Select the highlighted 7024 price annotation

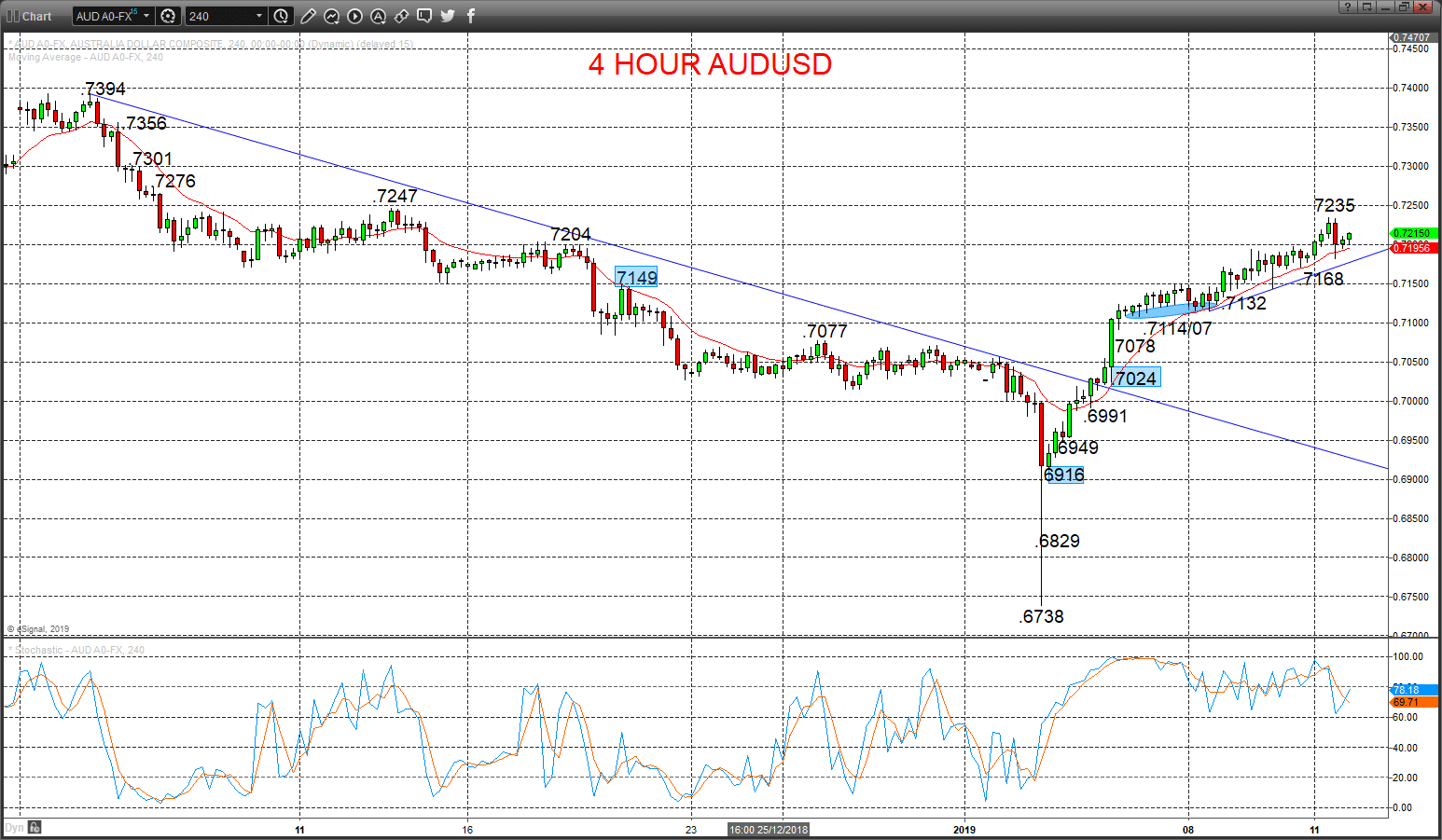point(1136,378)
